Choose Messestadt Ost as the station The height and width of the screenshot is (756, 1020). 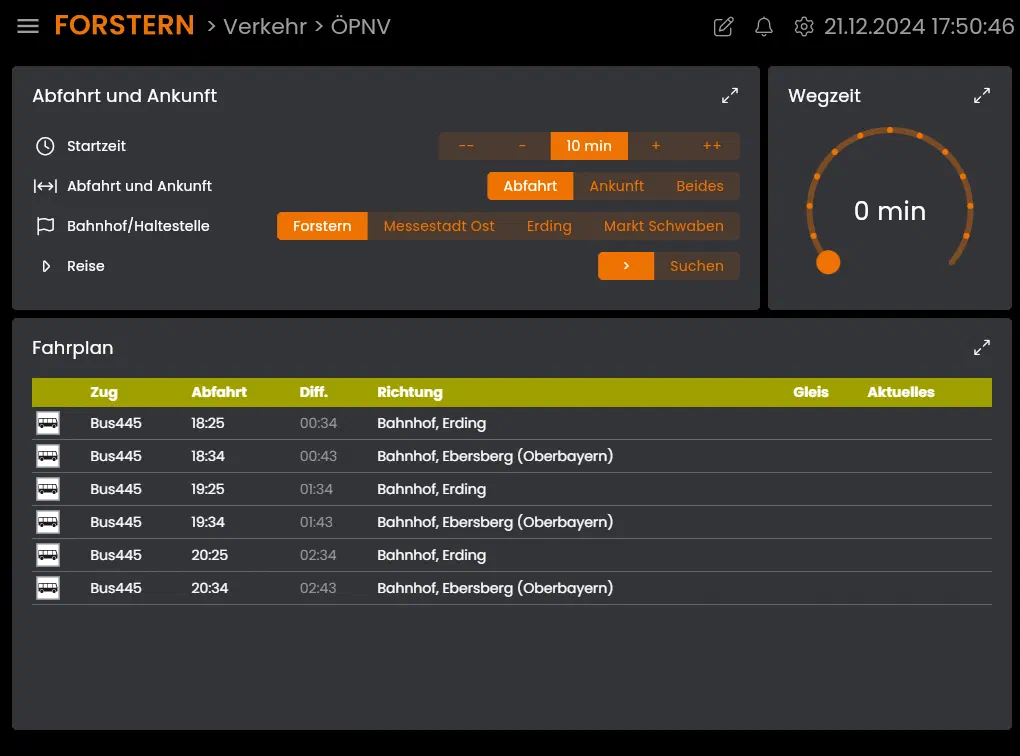point(439,226)
